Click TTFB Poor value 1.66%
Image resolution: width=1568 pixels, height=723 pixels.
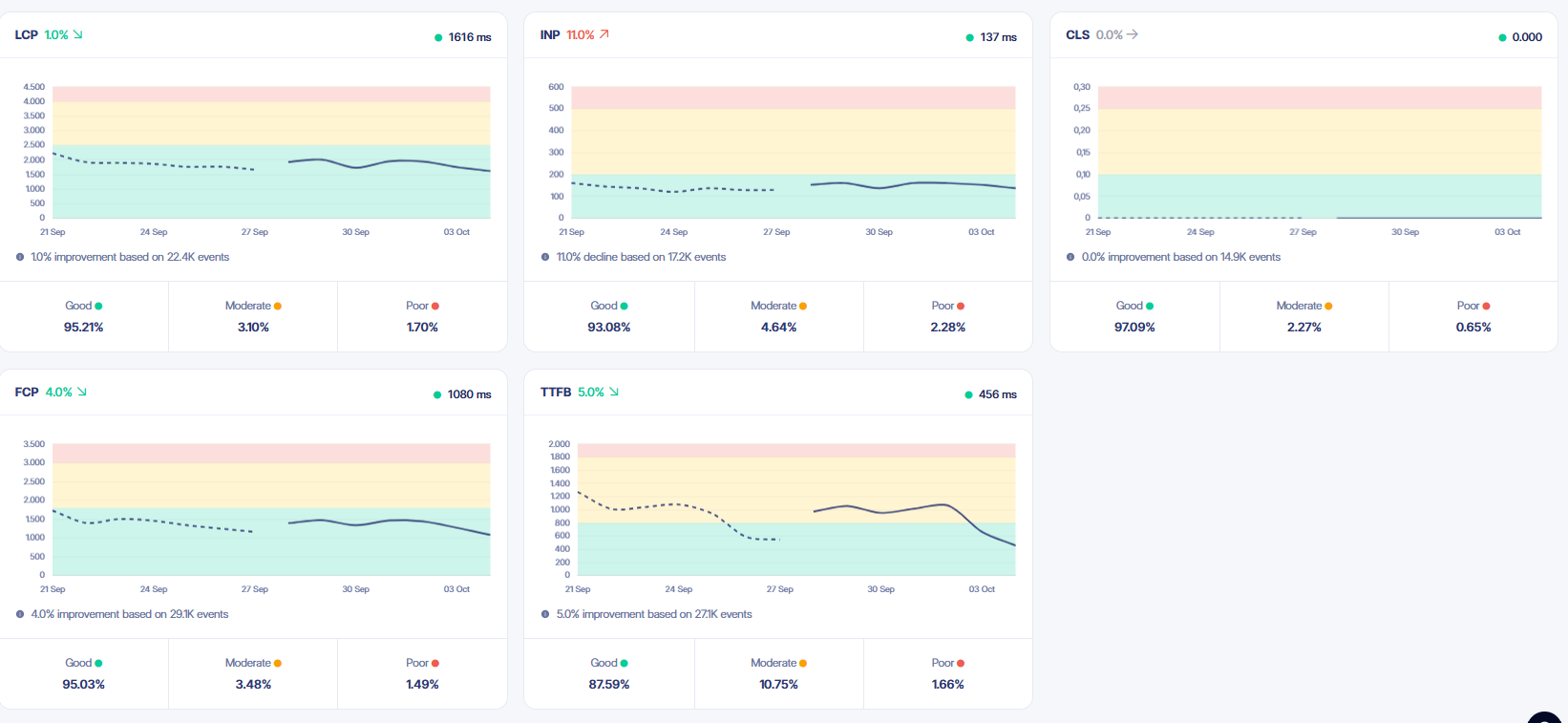(948, 684)
